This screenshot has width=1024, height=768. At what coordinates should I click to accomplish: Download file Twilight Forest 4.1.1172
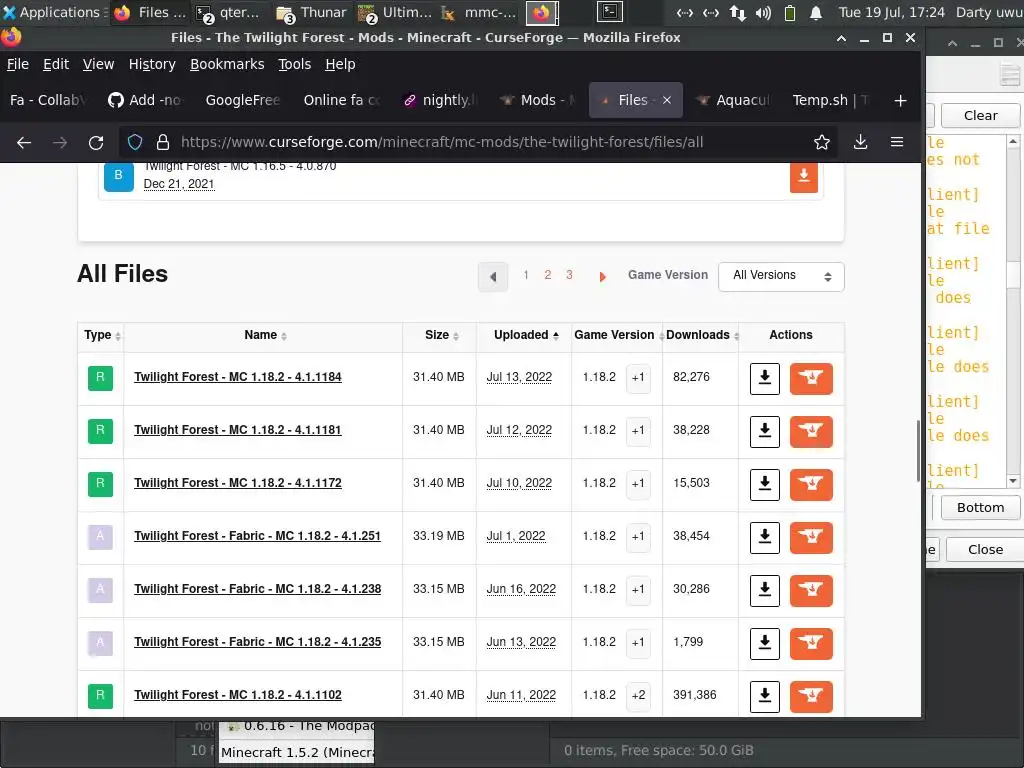pos(765,485)
